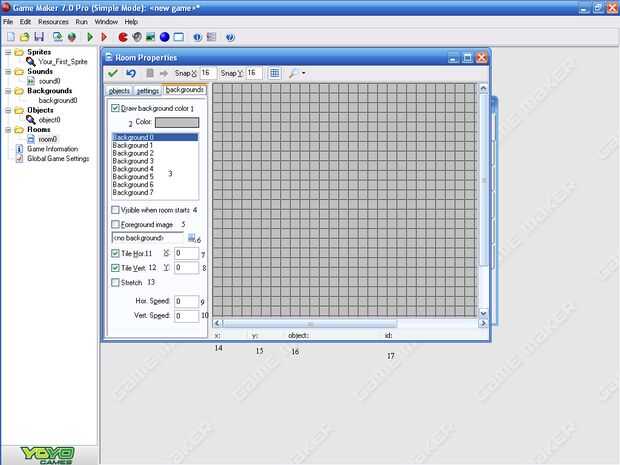Collapse the Sounds folder

[x=8, y=72]
